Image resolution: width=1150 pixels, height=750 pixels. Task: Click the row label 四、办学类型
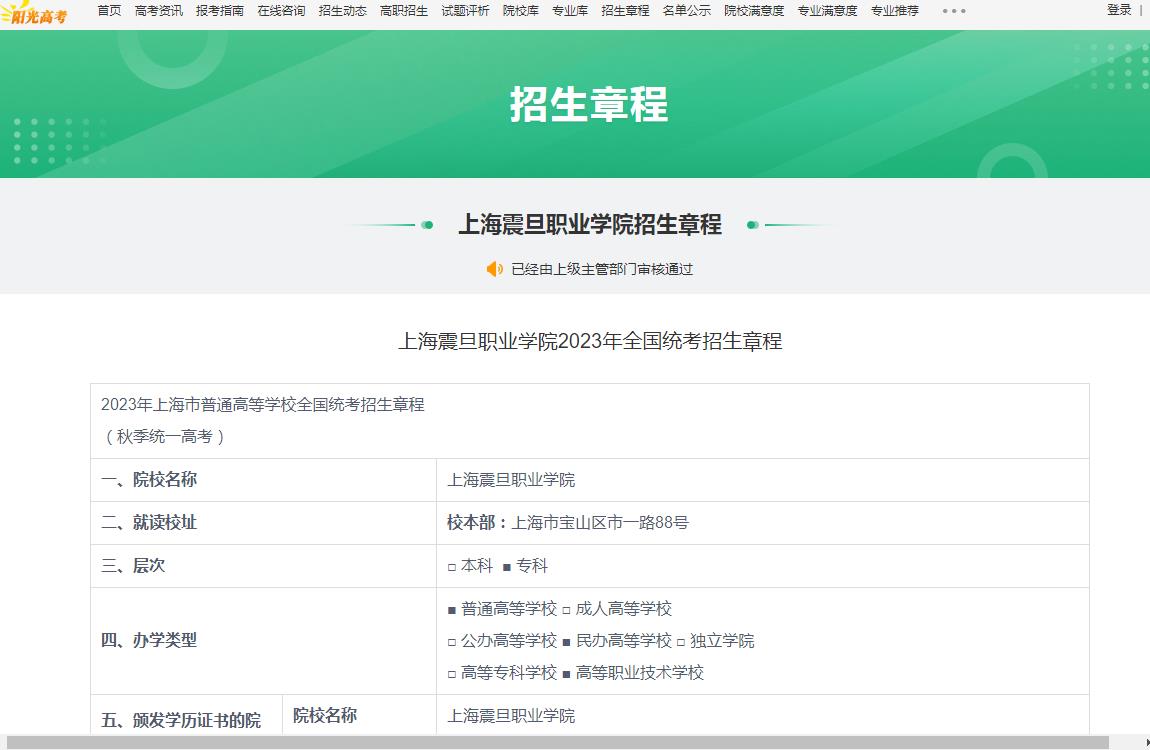click(x=149, y=640)
